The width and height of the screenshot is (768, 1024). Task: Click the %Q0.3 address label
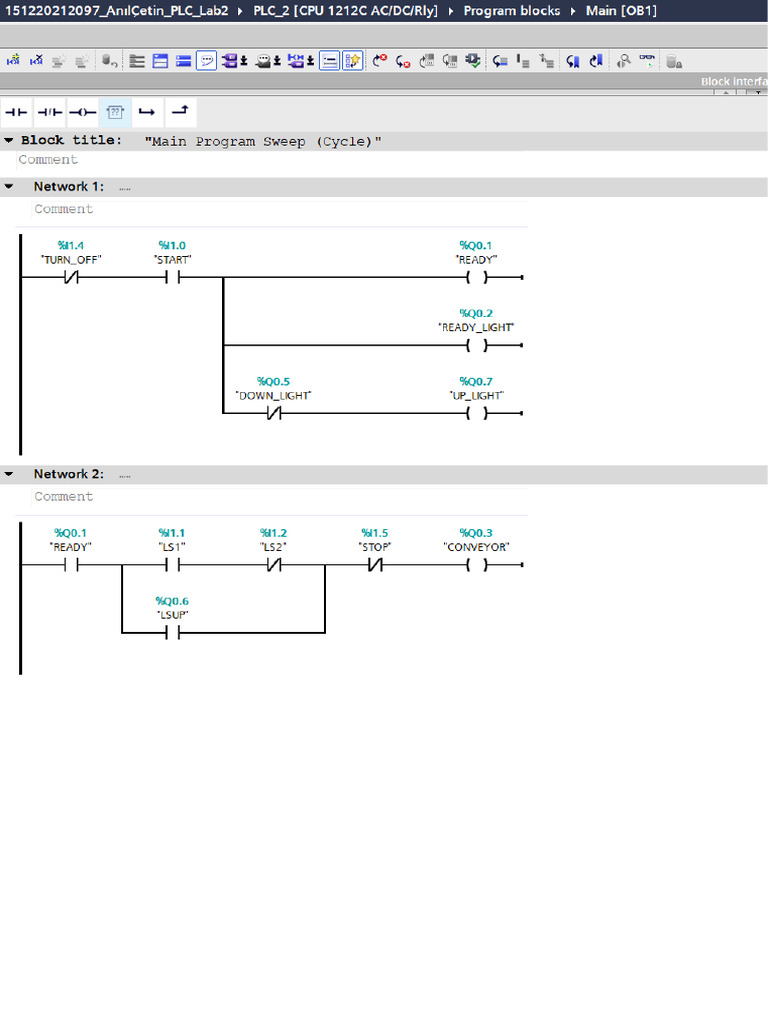tap(476, 533)
